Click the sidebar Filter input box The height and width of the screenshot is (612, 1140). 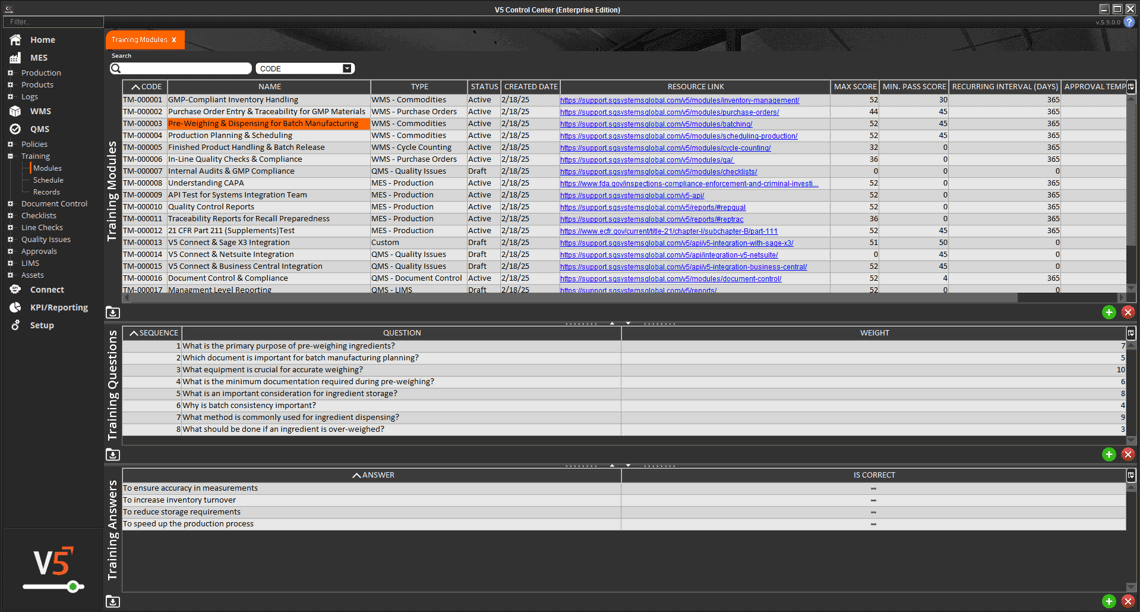[52, 22]
